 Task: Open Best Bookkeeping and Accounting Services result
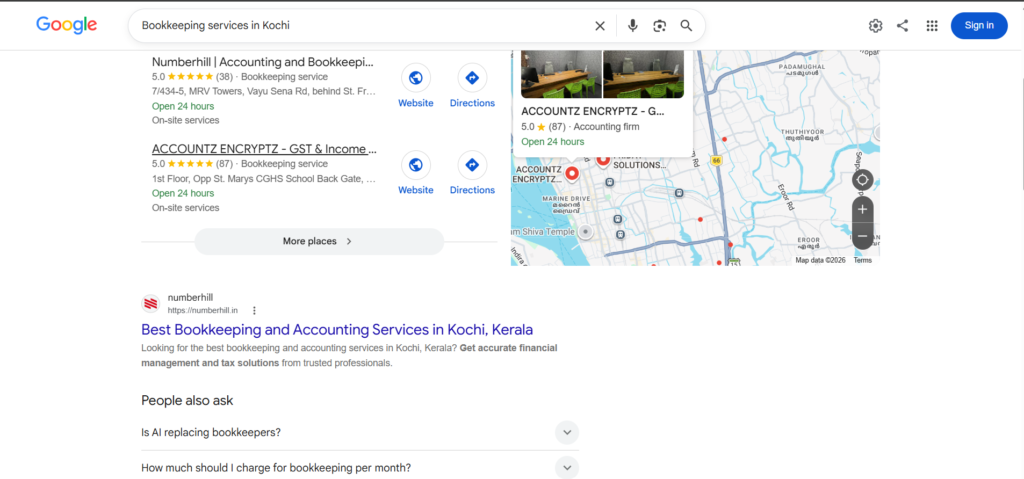337,329
